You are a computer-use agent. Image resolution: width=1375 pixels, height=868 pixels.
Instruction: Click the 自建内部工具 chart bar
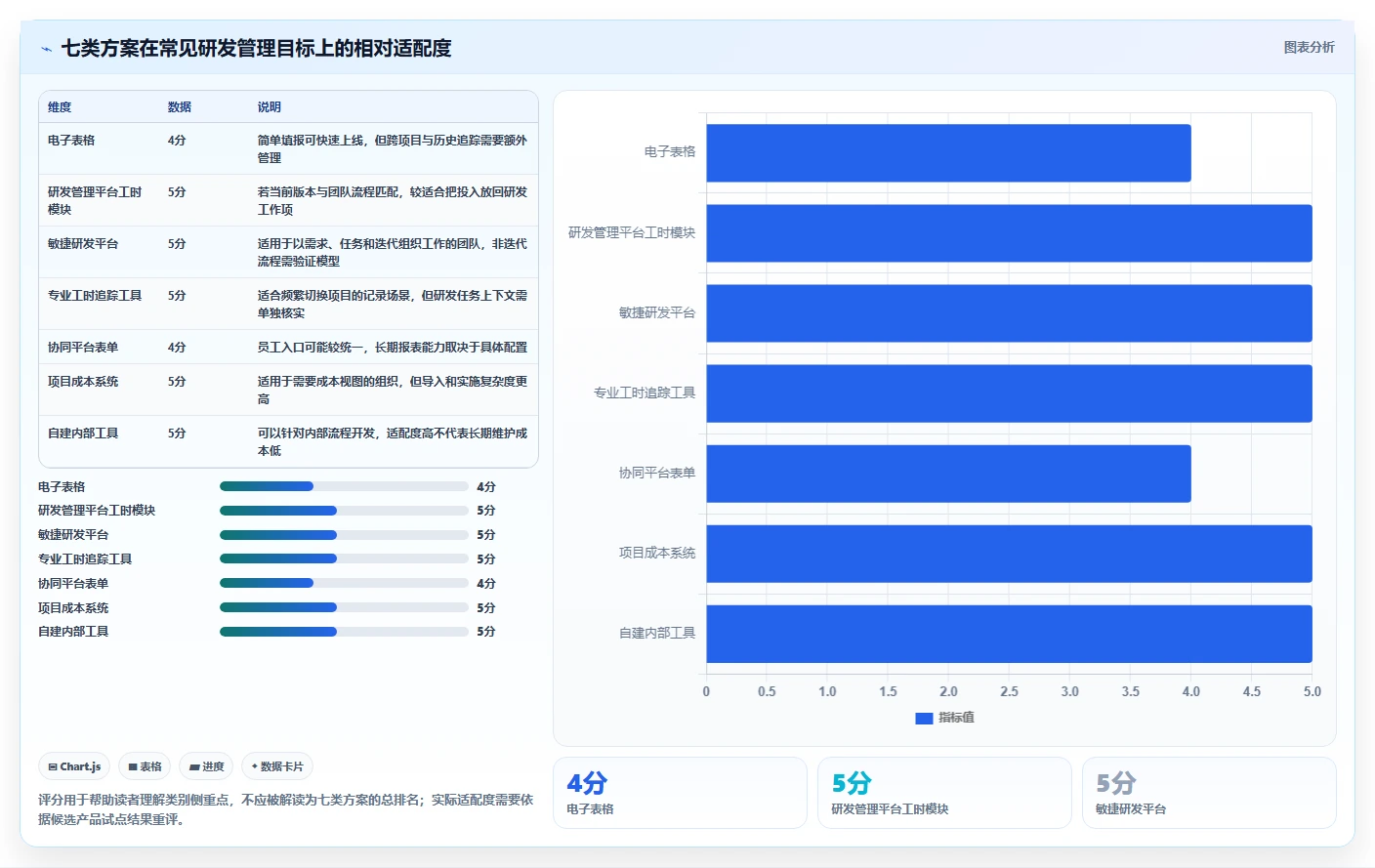point(1009,634)
